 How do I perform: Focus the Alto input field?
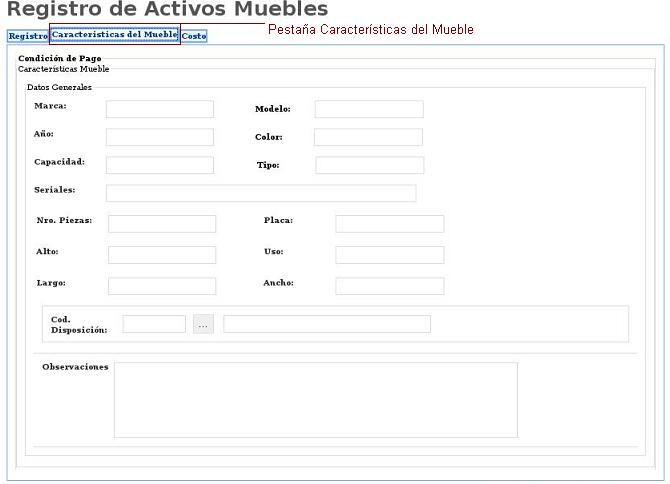[x=162, y=255]
